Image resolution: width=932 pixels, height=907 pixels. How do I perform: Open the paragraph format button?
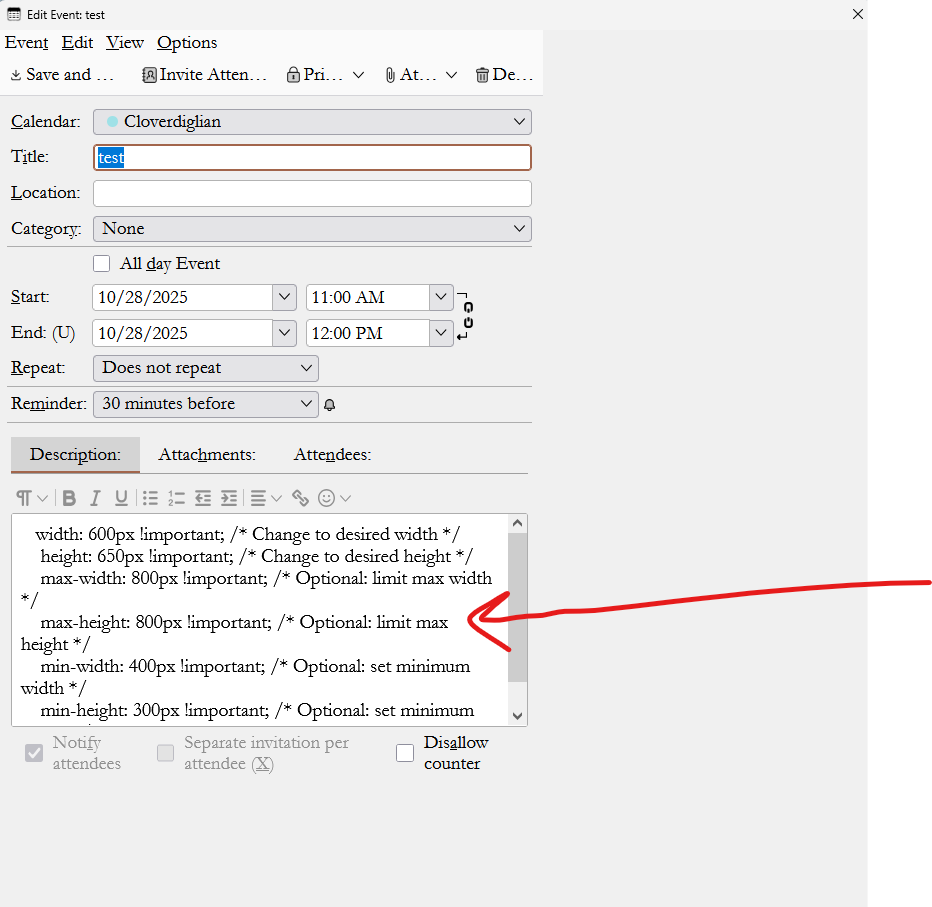click(32, 498)
